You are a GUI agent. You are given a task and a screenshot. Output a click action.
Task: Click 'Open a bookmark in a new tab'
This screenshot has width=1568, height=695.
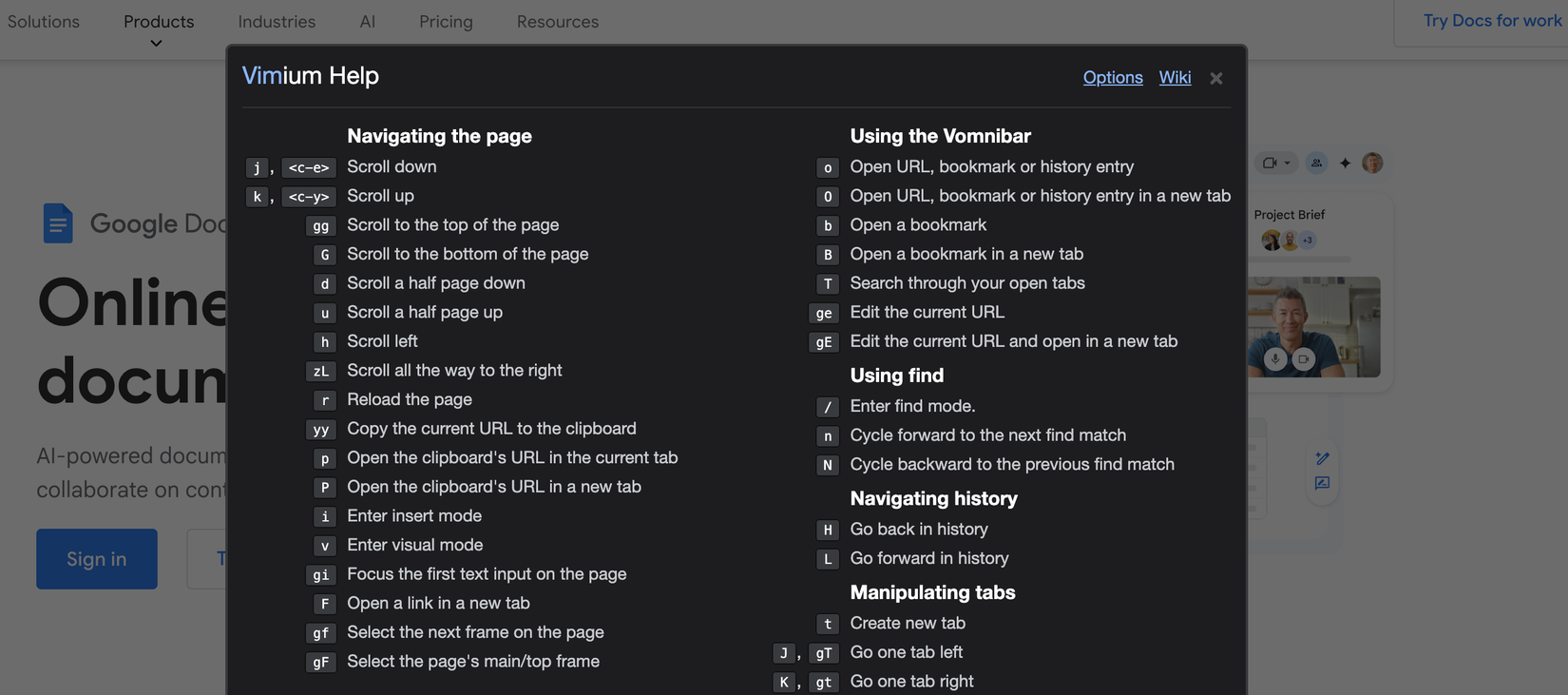coord(966,254)
